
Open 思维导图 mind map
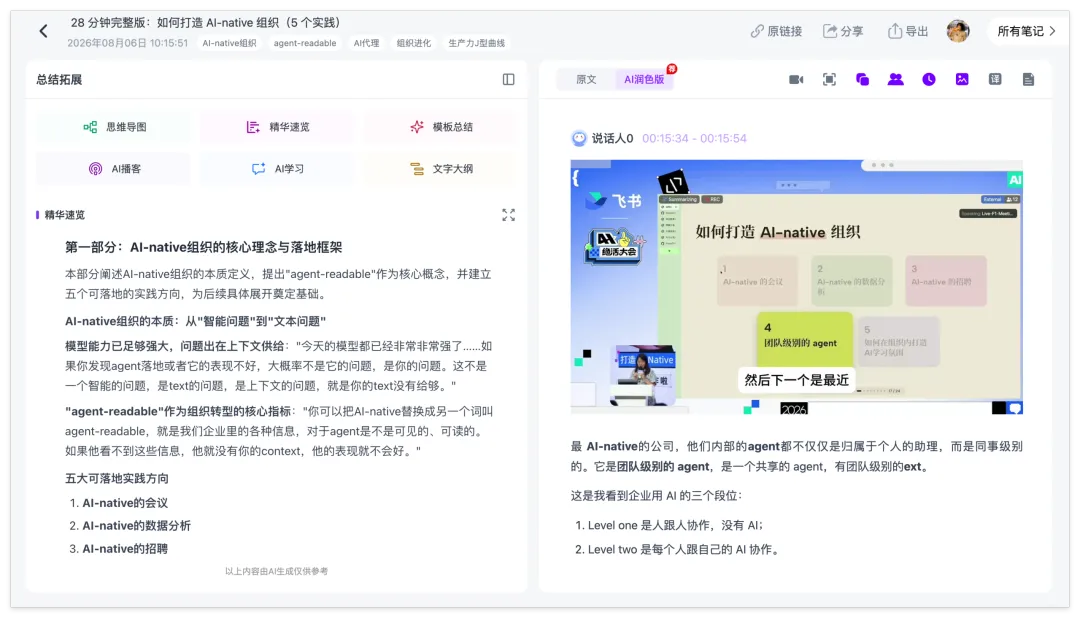point(114,127)
